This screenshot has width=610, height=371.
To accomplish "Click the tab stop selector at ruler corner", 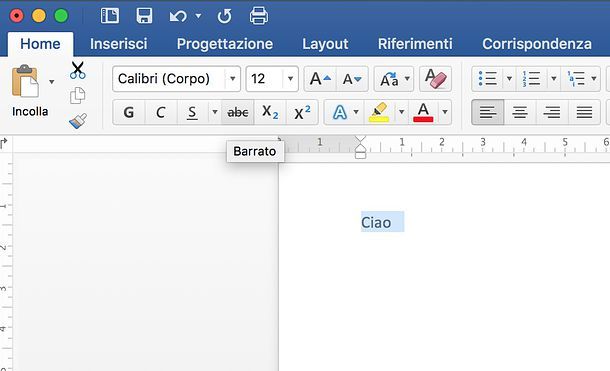I will tap(4, 143).
